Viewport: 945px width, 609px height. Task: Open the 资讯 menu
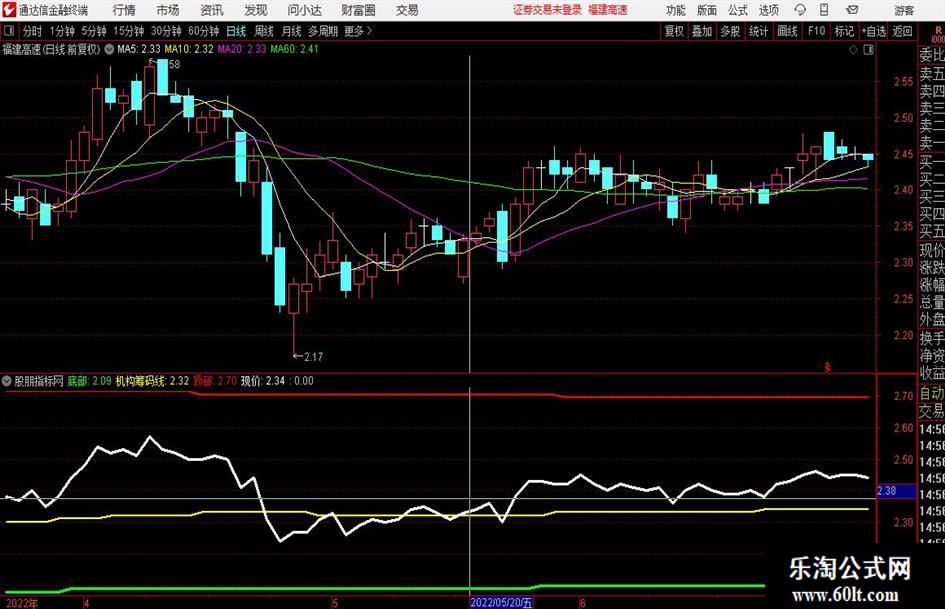tap(212, 10)
